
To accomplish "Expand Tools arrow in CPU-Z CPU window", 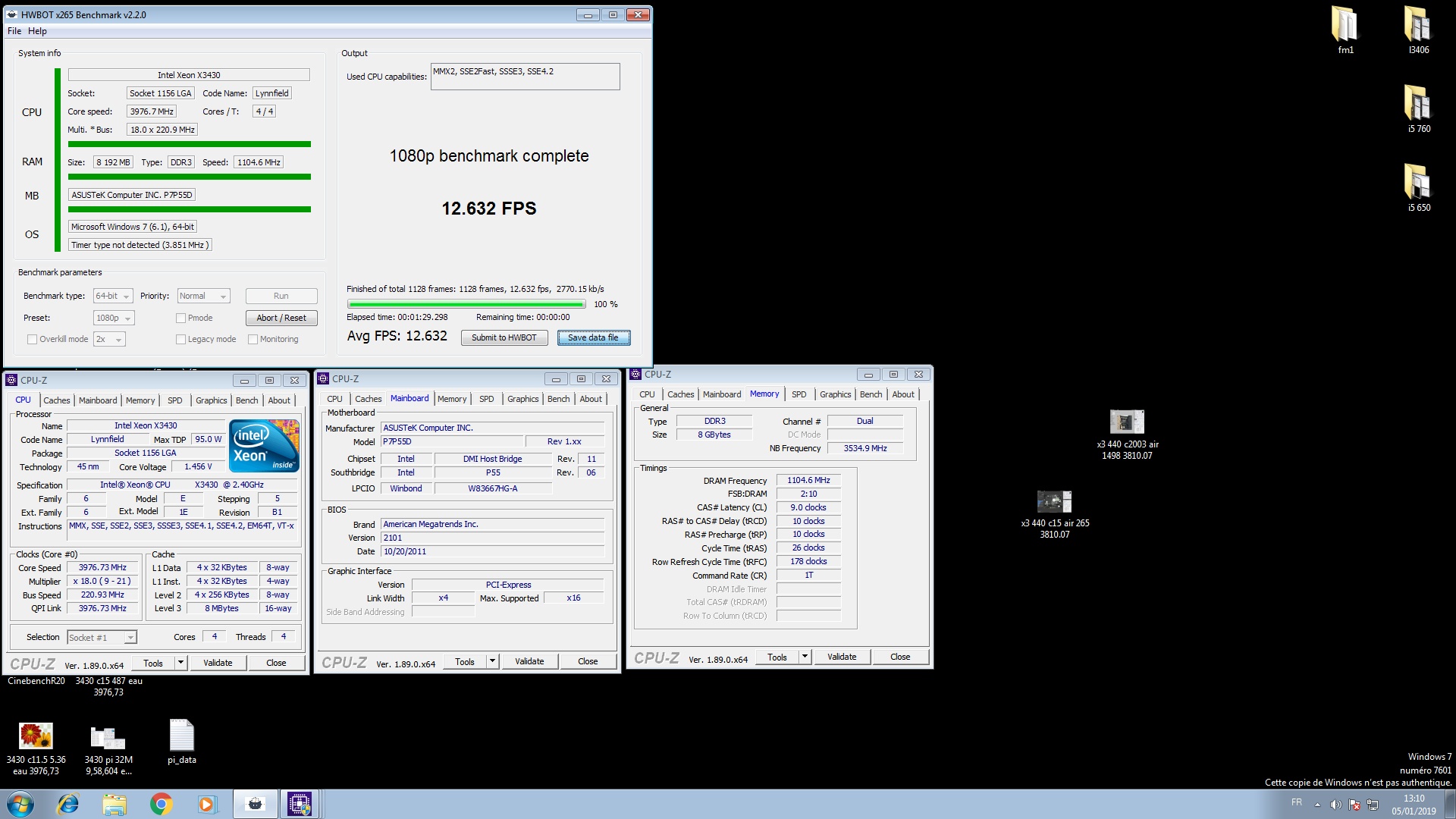I will tap(180, 663).
